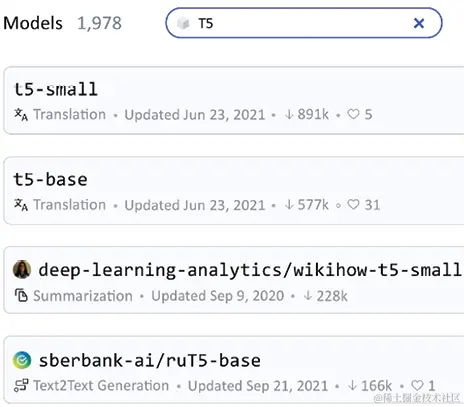
Task: Click the deep-learning-analytics avatar picture
Action: [x=22, y=269]
